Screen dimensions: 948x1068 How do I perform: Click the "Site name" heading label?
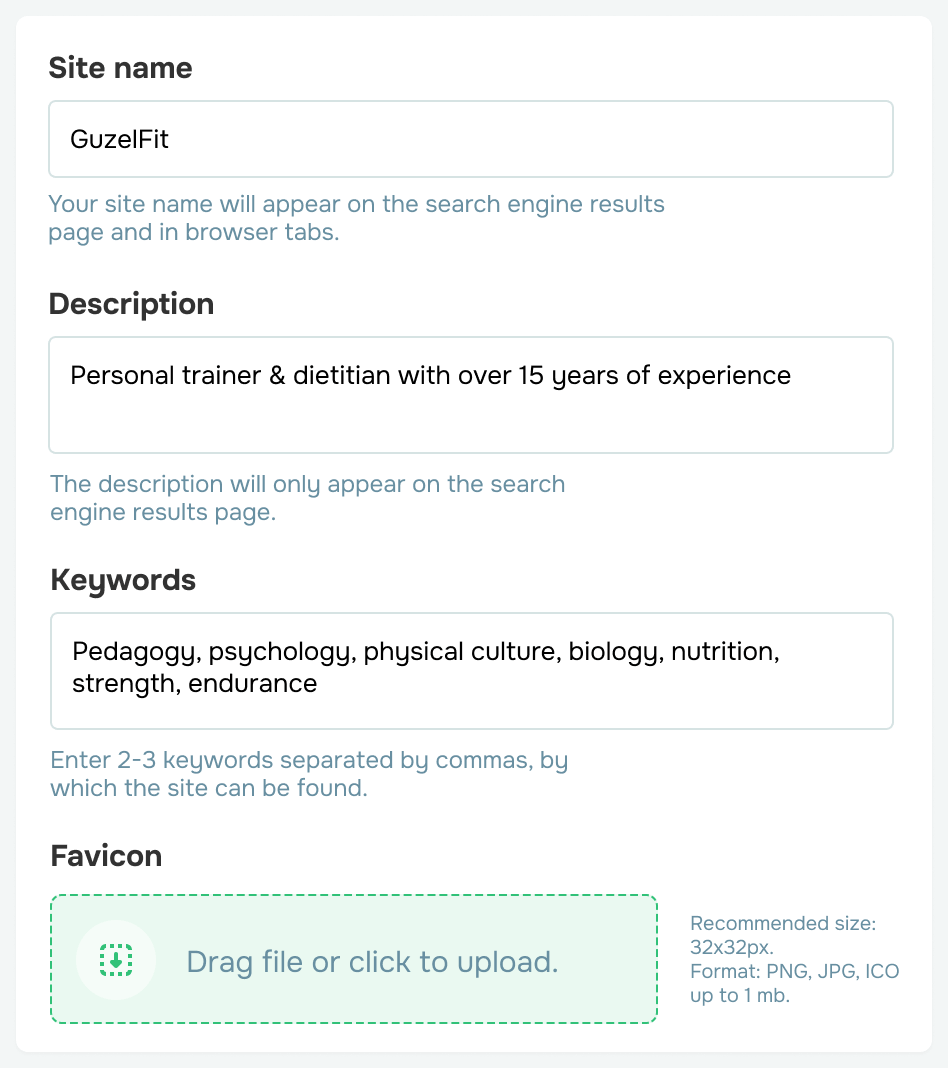[x=120, y=68]
